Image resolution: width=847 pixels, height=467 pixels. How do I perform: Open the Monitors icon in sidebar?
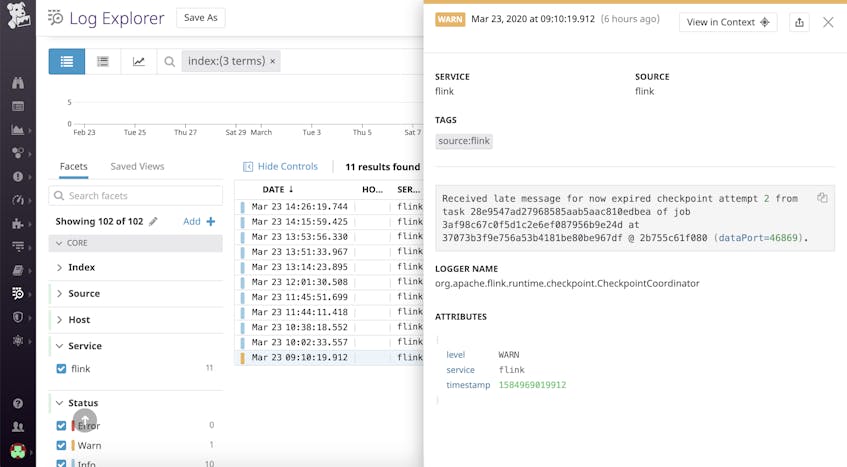point(18,153)
